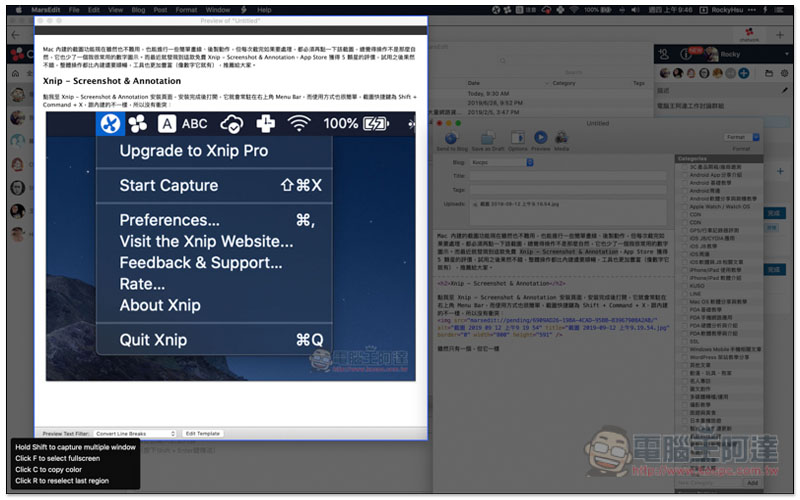Image resolution: width=800 pixels, height=500 pixels.
Task: Open the Options toolbar icon in Untitled window
Action: click(x=517, y=138)
